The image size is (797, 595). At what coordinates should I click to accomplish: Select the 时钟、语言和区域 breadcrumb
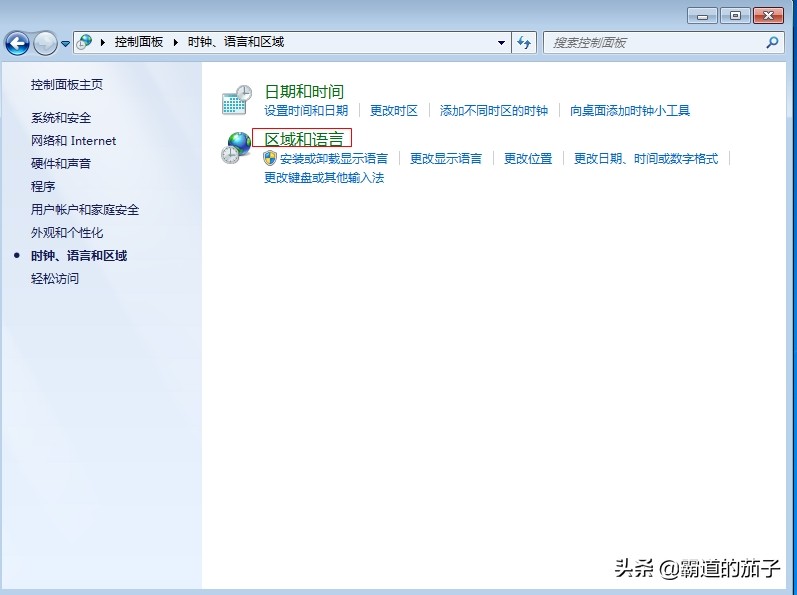236,42
